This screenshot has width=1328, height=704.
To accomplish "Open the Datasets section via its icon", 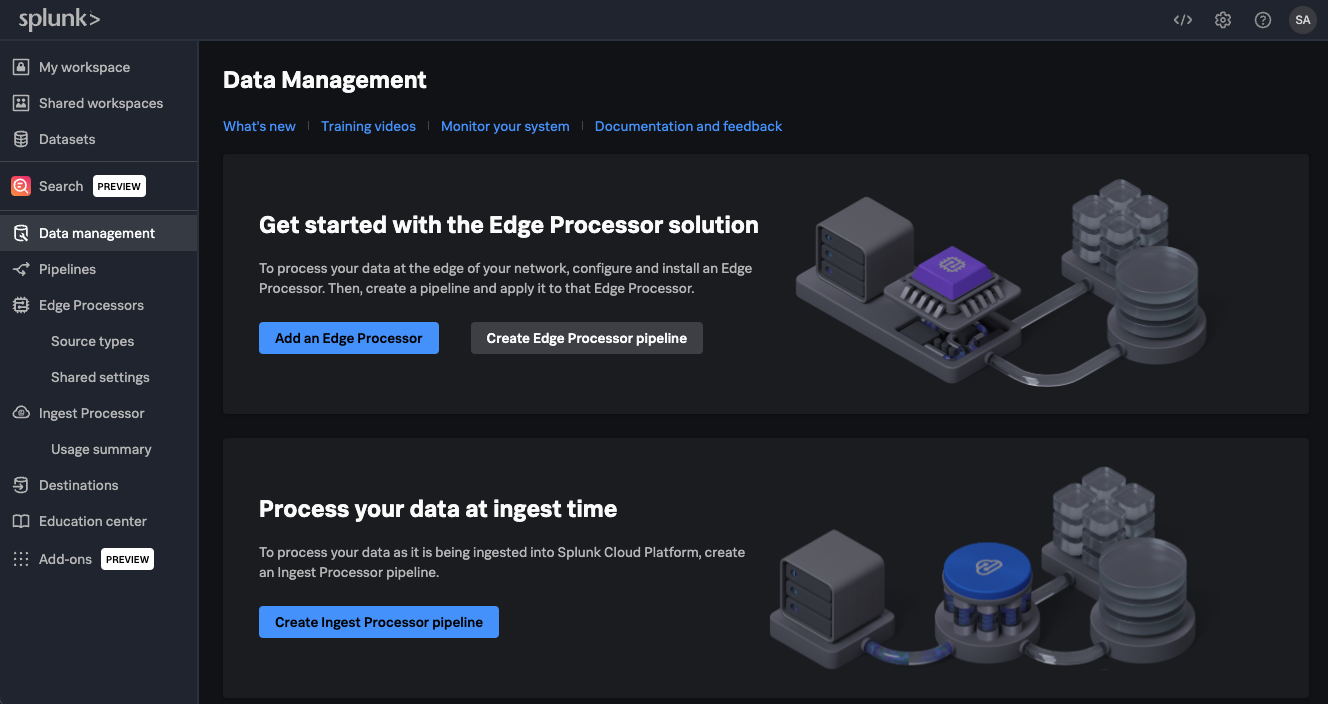I will [21, 139].
